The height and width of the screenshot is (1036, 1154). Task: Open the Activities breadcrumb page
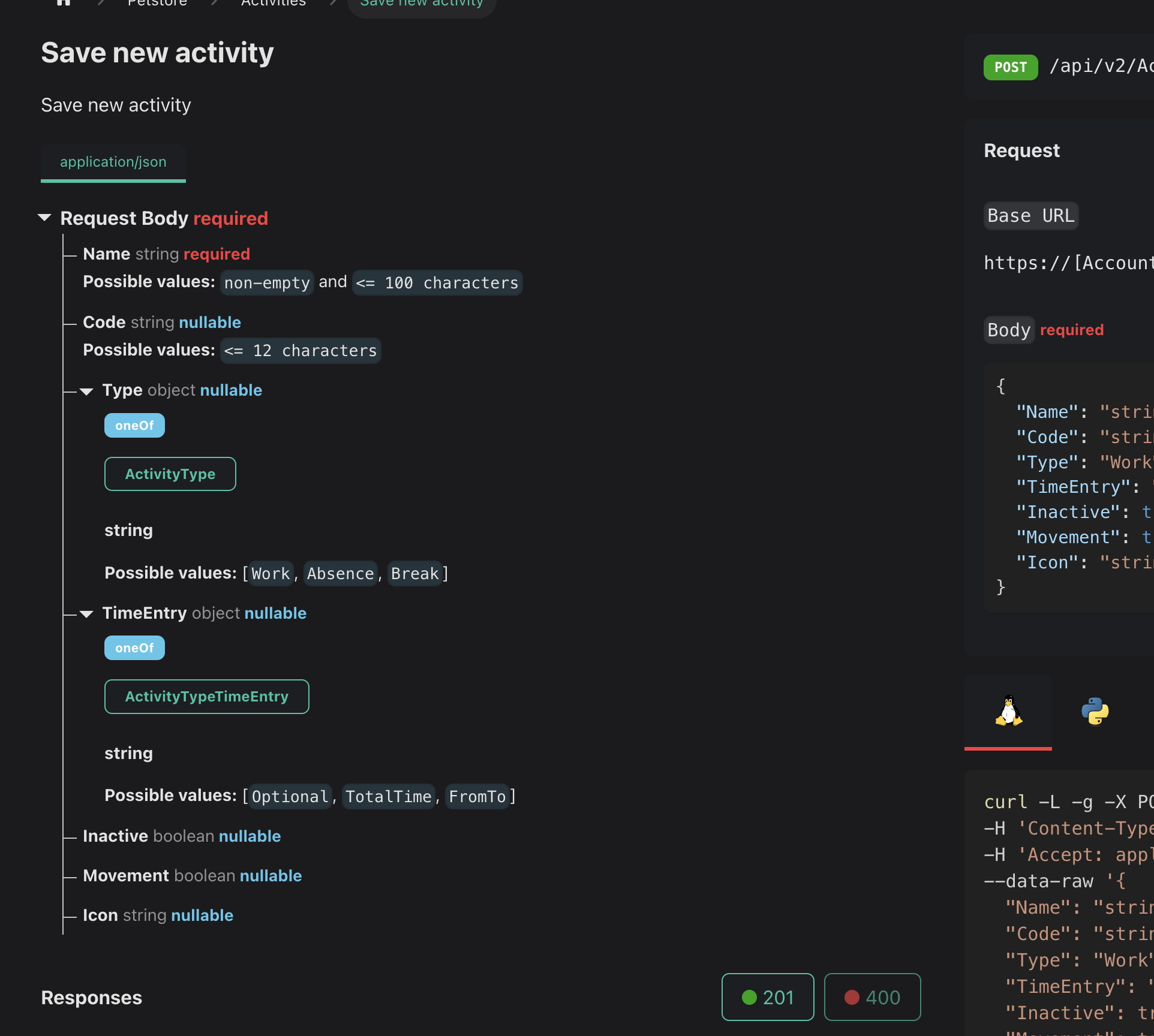(274, 3)
